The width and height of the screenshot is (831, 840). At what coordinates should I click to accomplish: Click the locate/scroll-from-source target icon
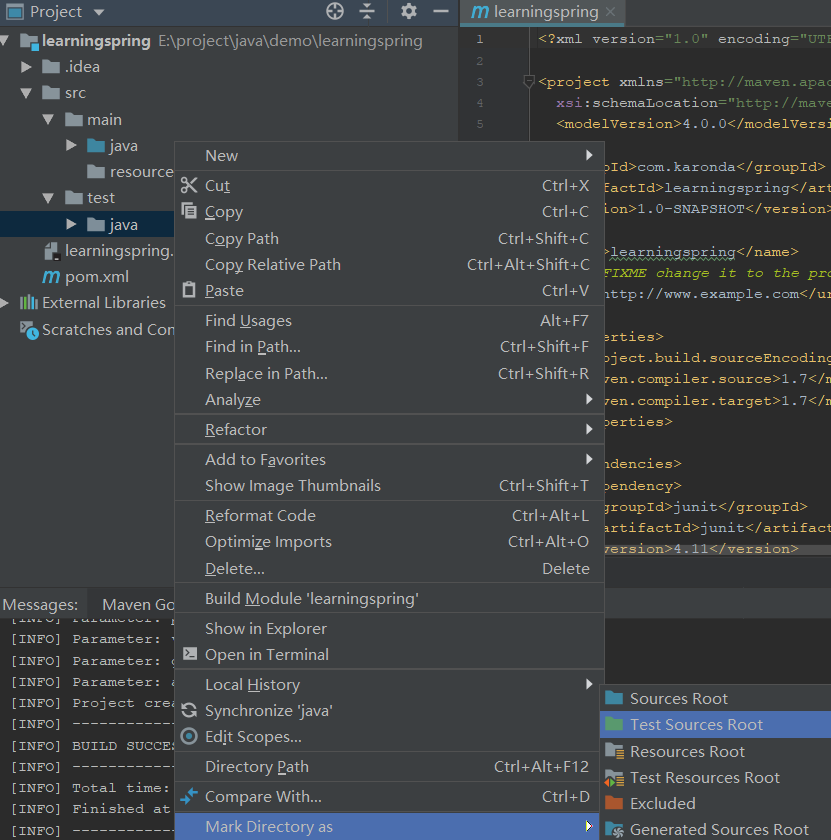(335, 11)
